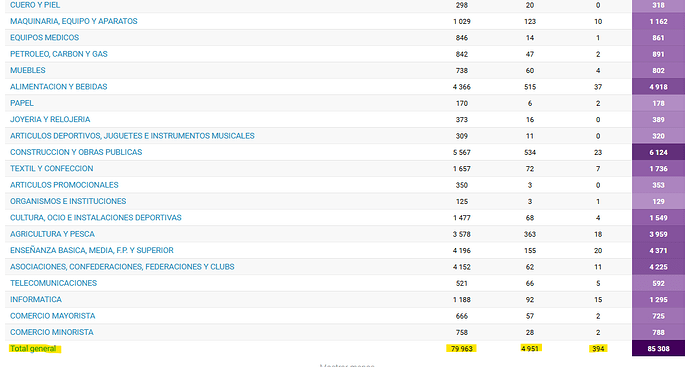Click purple total cell 1 295
This screenshot has width=690, height=367.
658,299
